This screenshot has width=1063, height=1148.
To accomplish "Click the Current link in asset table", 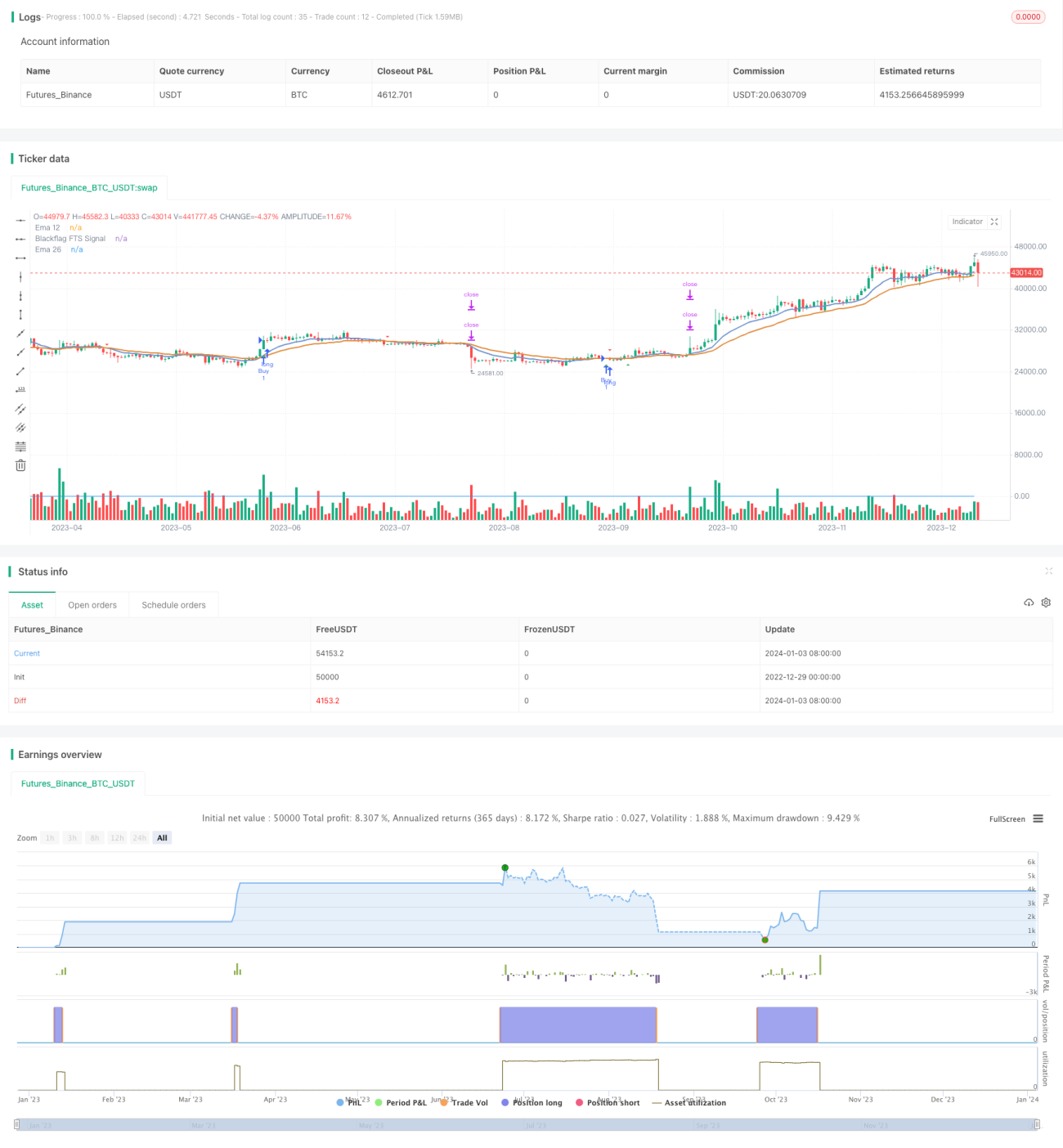I will click(x=27, y=653).
